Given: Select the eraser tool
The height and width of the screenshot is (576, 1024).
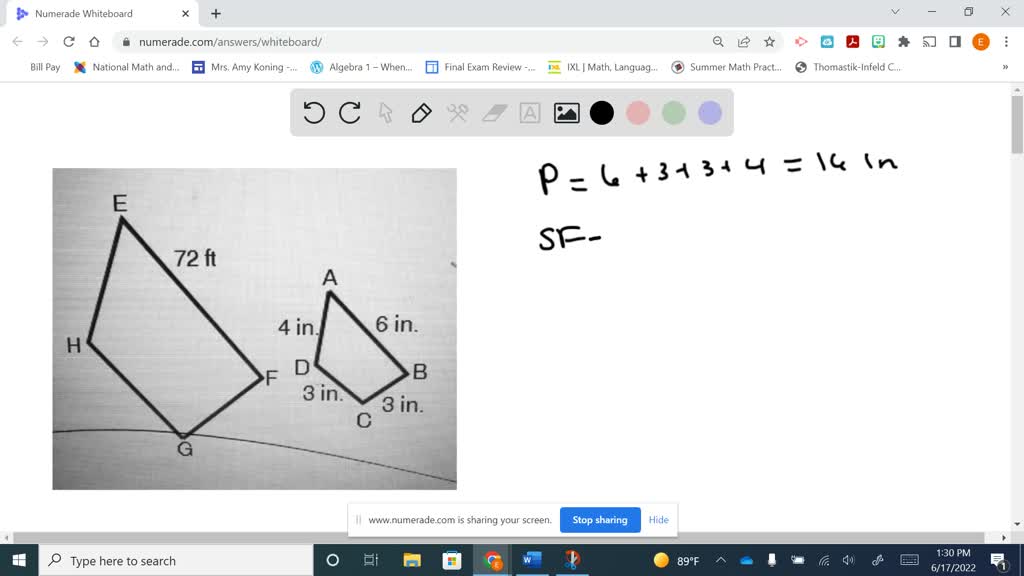Looking at the screenshot, I should click(x=492, y=113).
